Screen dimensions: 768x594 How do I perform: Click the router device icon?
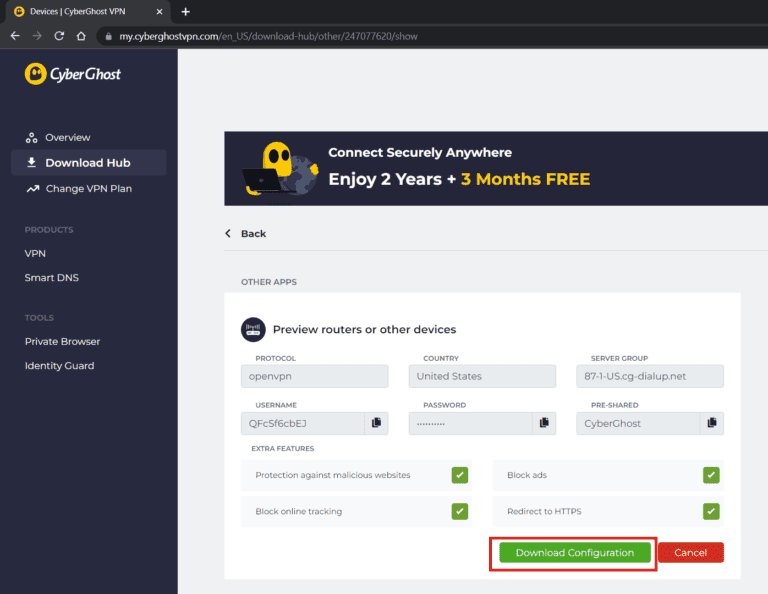[x=253, y=329]
